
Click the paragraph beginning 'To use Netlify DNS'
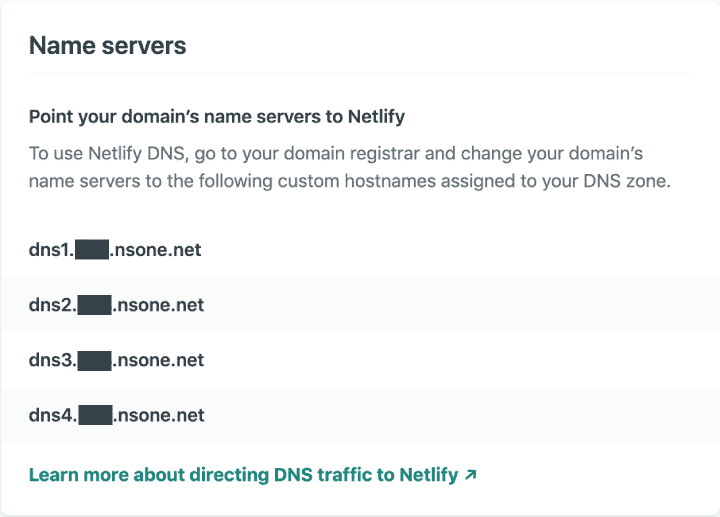[350, 167]
